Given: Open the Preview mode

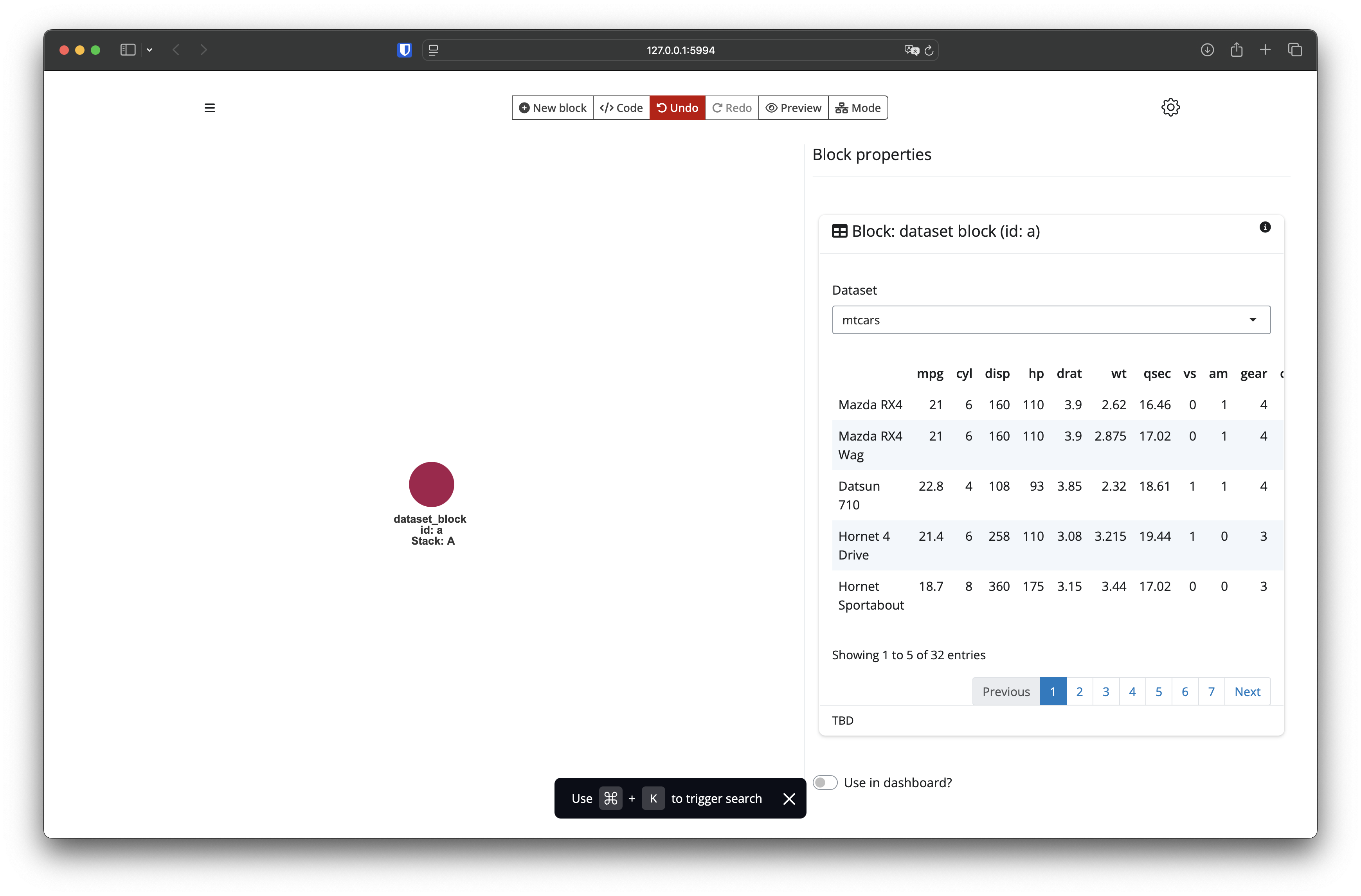Looking at the screenshot, I should [793, 108].
